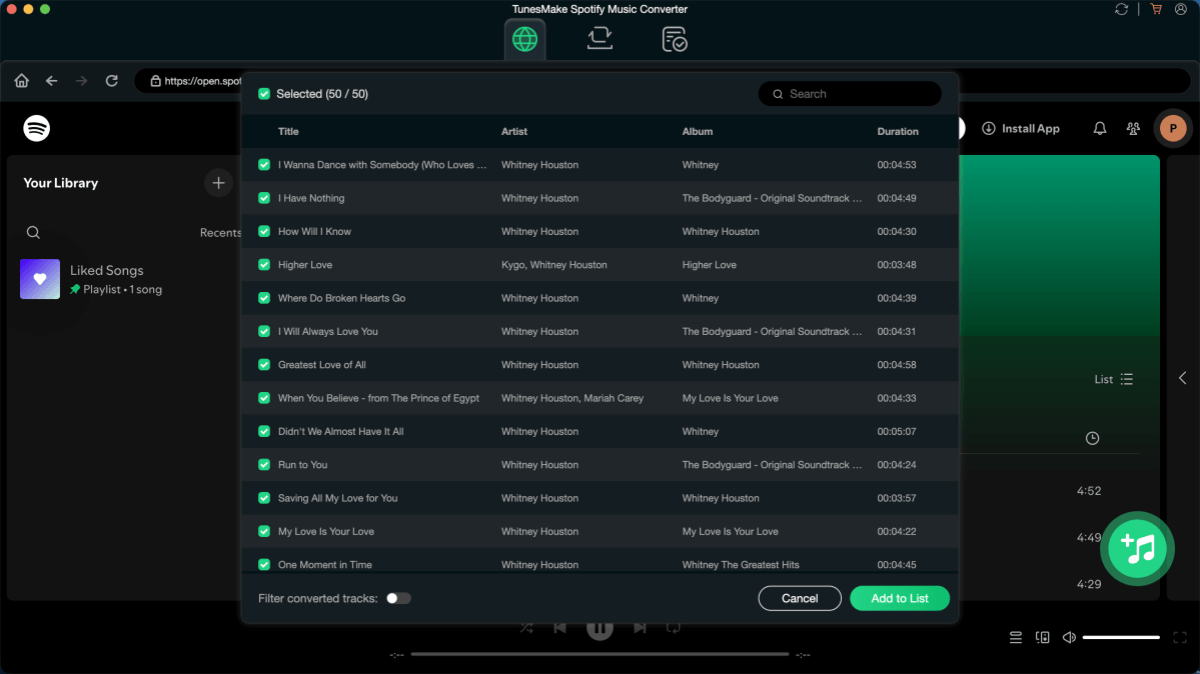Uncheck I Will Always Love You
The height and width of the screenshot is (674, 1200).
pyautogui.click(x=264, y=331)
